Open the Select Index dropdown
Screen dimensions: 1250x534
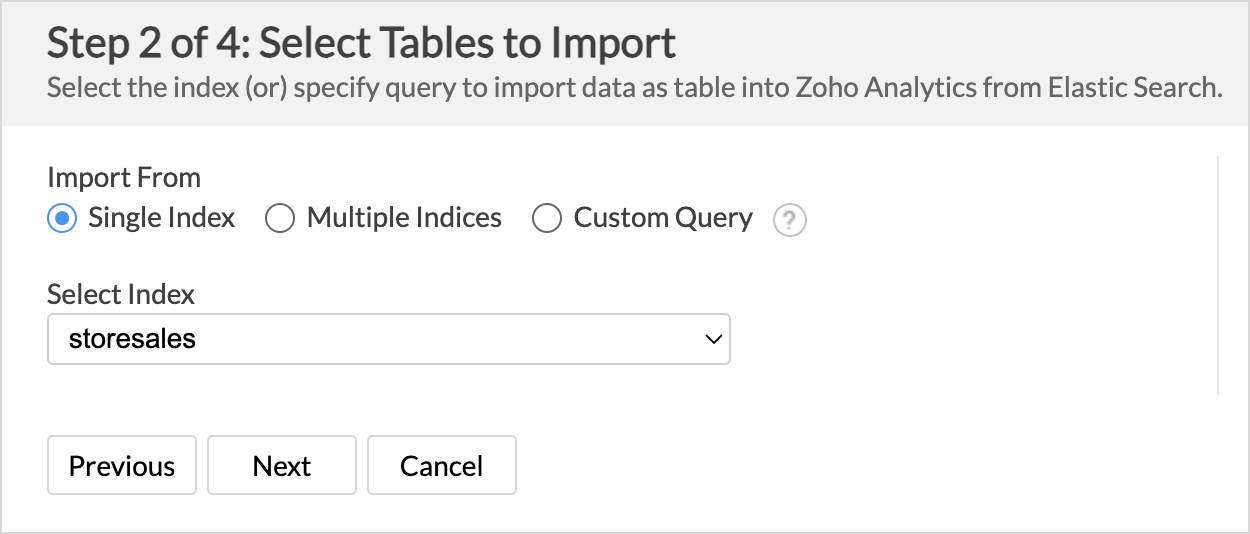tap(389, 339)
